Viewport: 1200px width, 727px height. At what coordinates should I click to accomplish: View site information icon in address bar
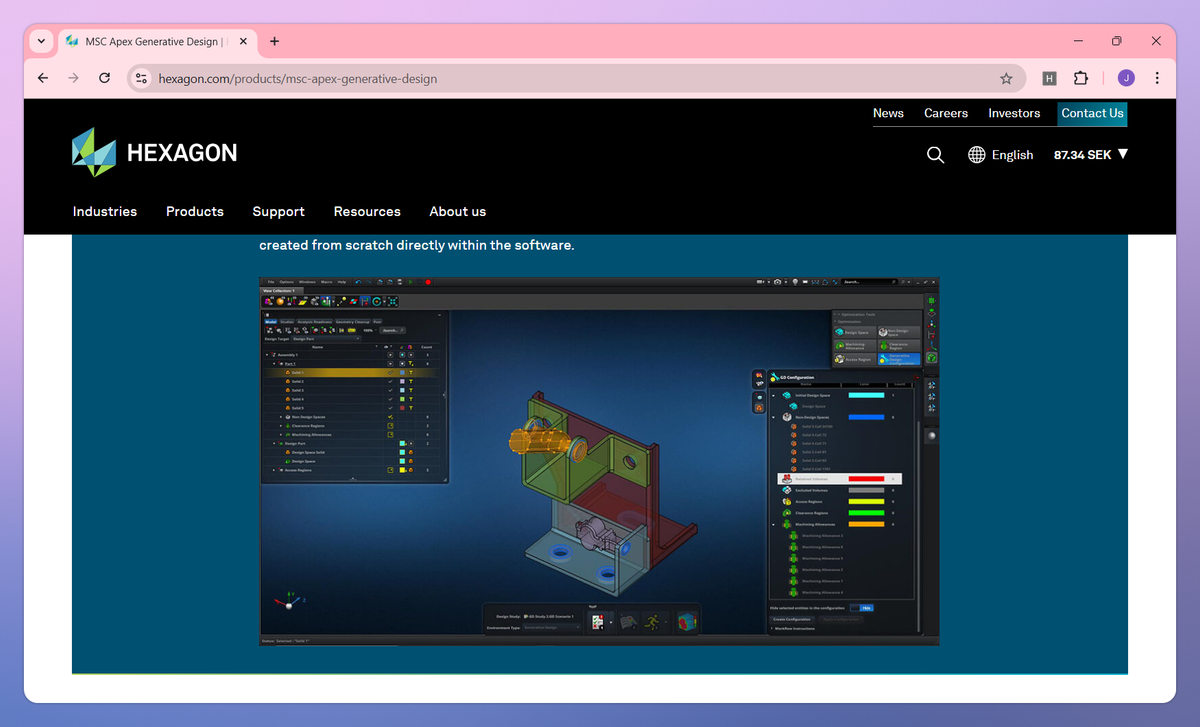point(141,78)
